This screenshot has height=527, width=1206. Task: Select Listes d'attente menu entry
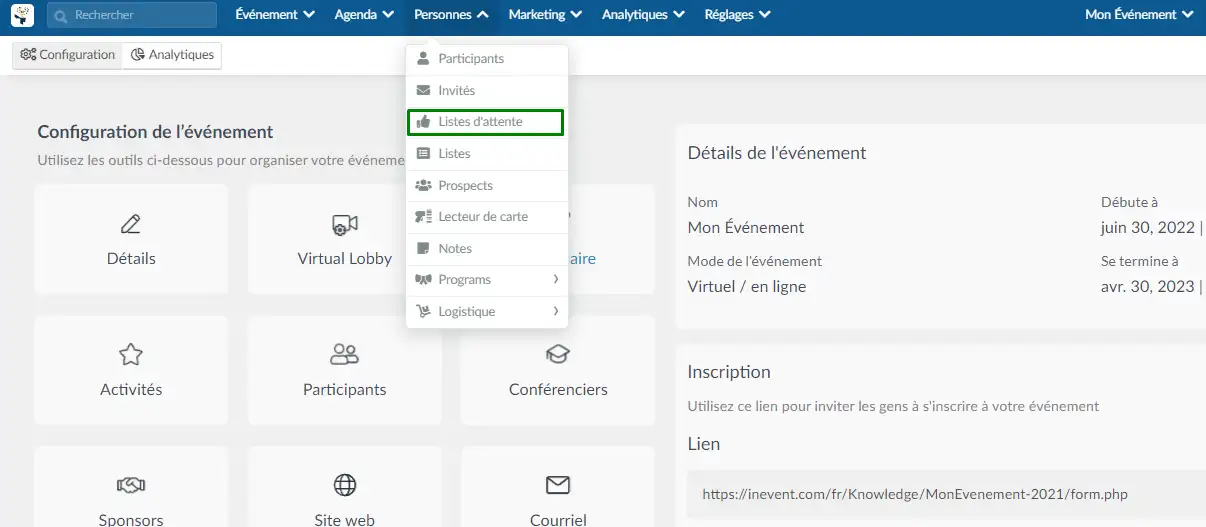click(x=486, y=122)
